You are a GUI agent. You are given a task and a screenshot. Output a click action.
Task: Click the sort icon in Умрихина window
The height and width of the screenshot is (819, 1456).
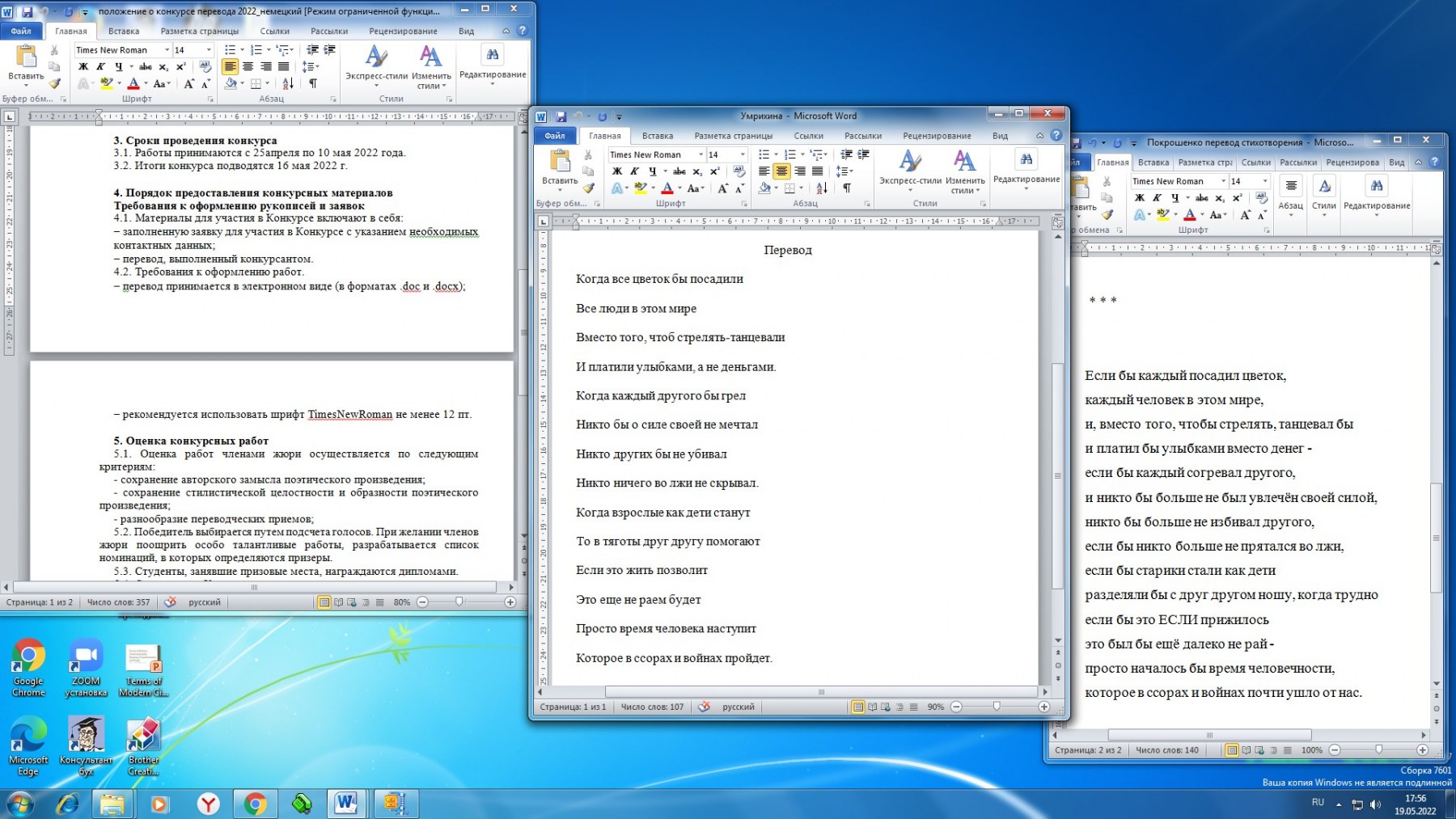822,188
